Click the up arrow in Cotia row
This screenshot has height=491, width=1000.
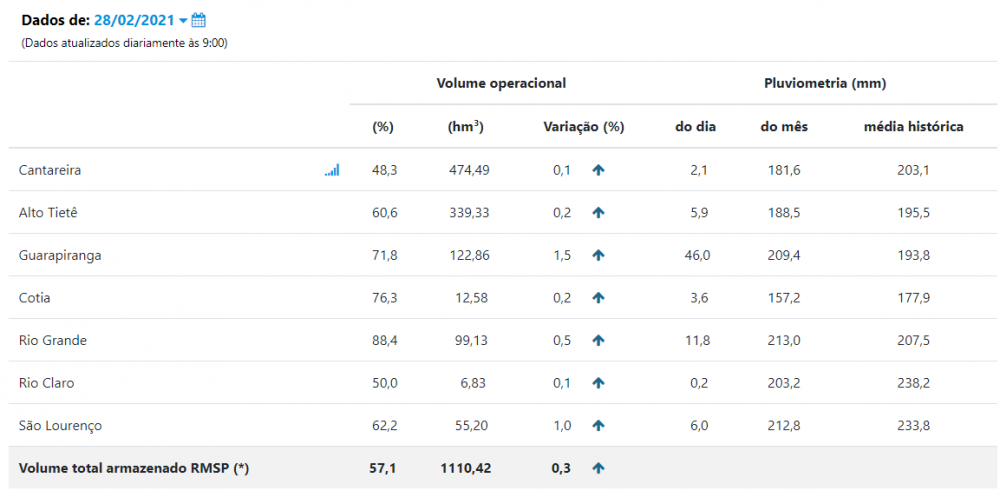coord(598,298)
